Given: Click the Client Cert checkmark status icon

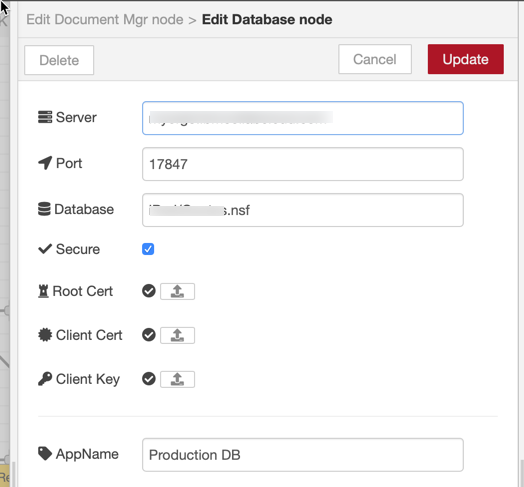Looking at the screenshot, I should pyautogui.click(x=149, y=335).
